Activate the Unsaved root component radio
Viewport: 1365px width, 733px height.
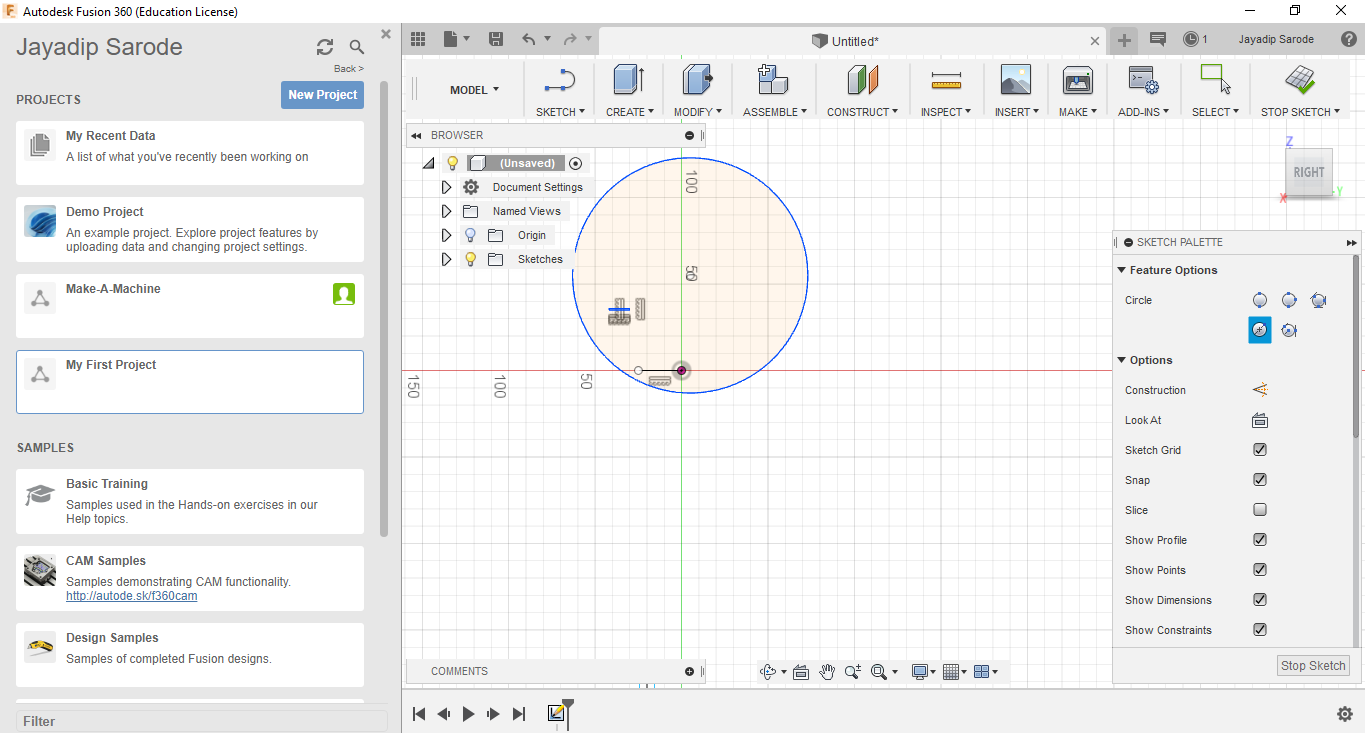[x=575, y=163]
